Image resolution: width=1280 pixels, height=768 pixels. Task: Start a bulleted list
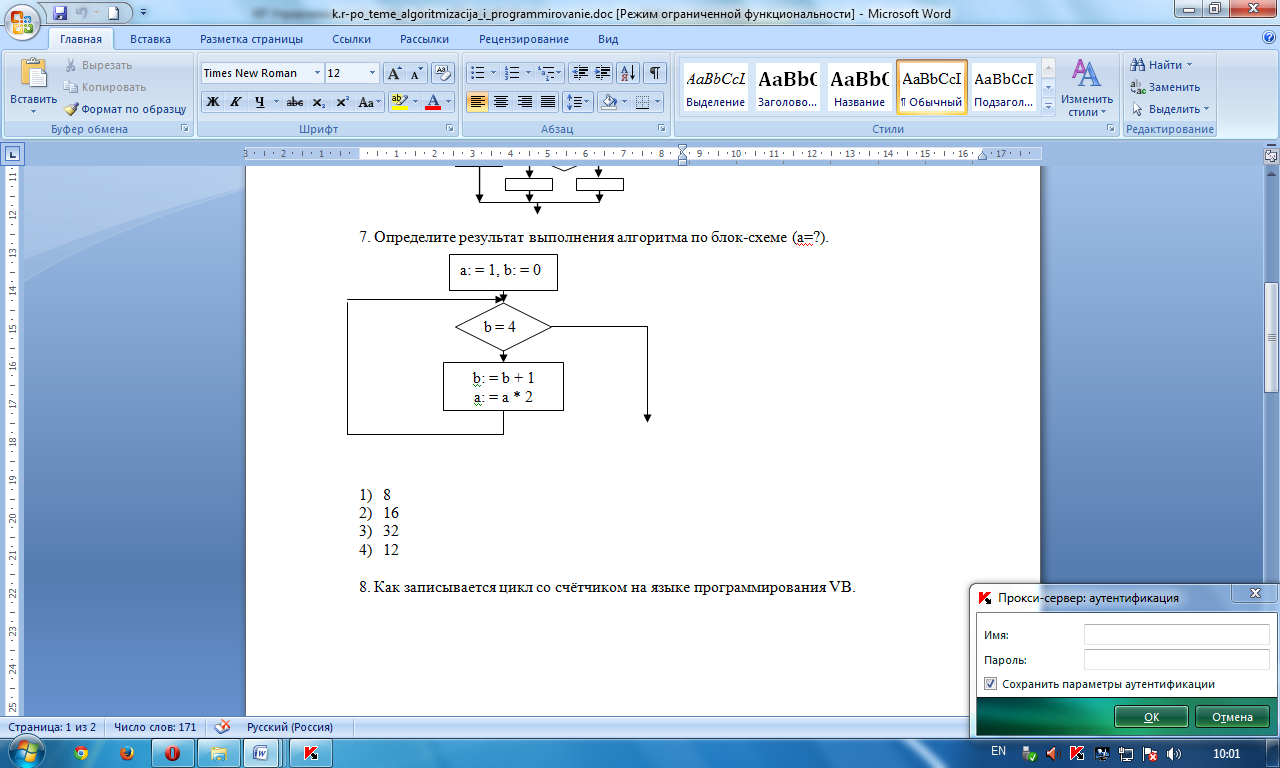[x=482, y=73]
